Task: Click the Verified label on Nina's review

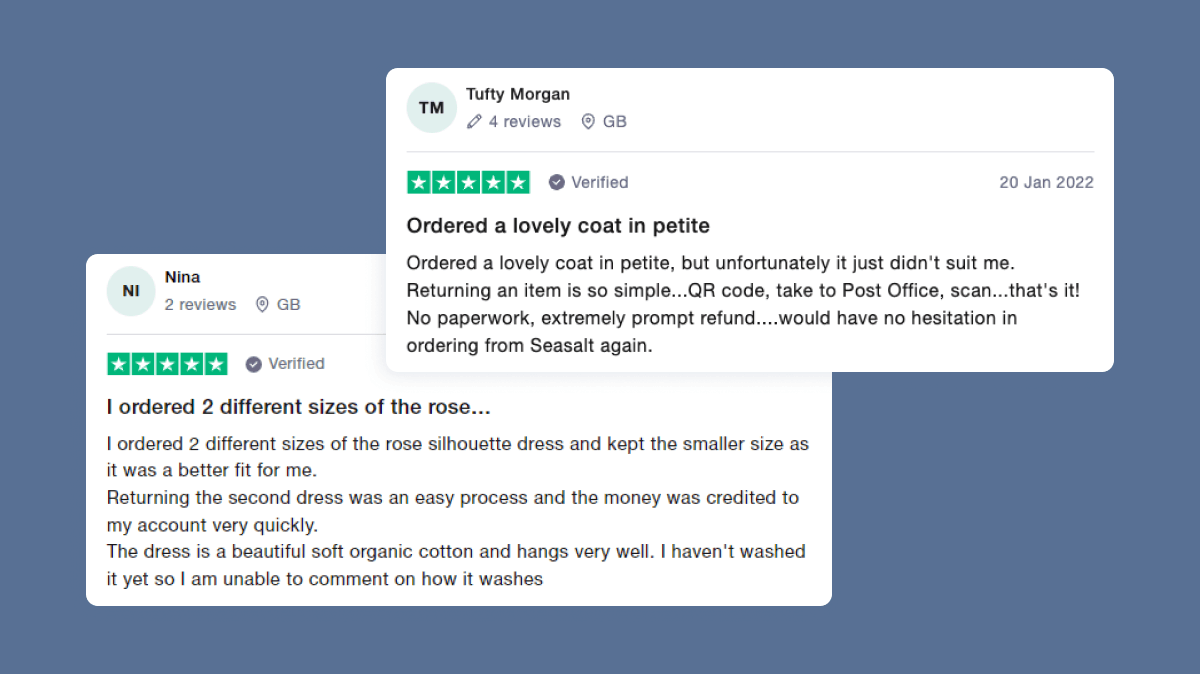Action: pos(296,364)
